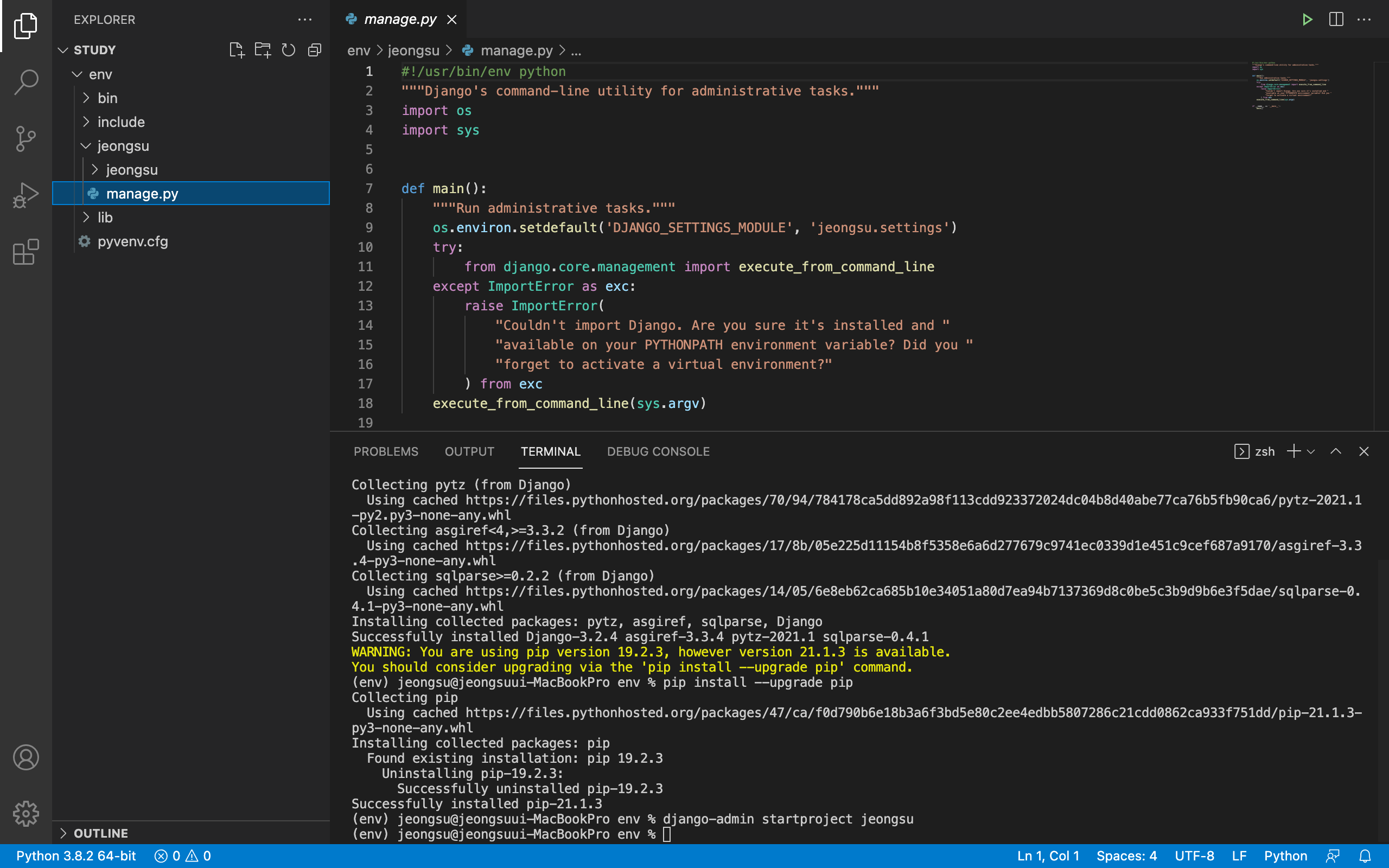Open the new terminal launch profile dropdown
This screenshot has height=868, width=1389.
click(1311, 451)
